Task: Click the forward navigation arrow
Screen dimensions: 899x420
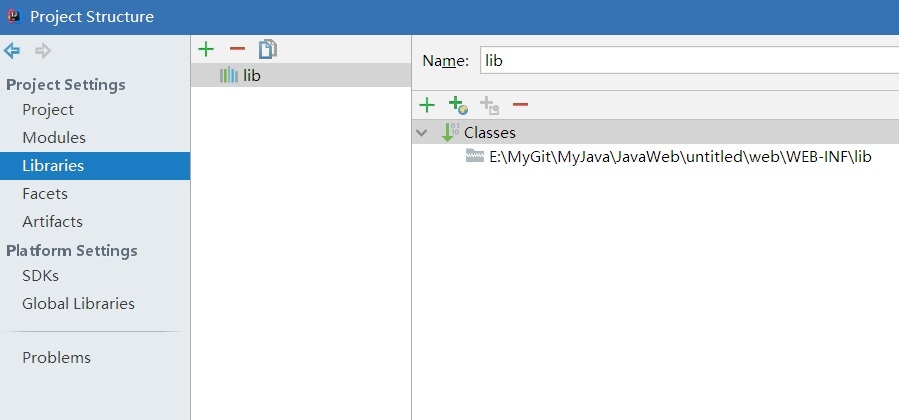Action: click(42, 51)
